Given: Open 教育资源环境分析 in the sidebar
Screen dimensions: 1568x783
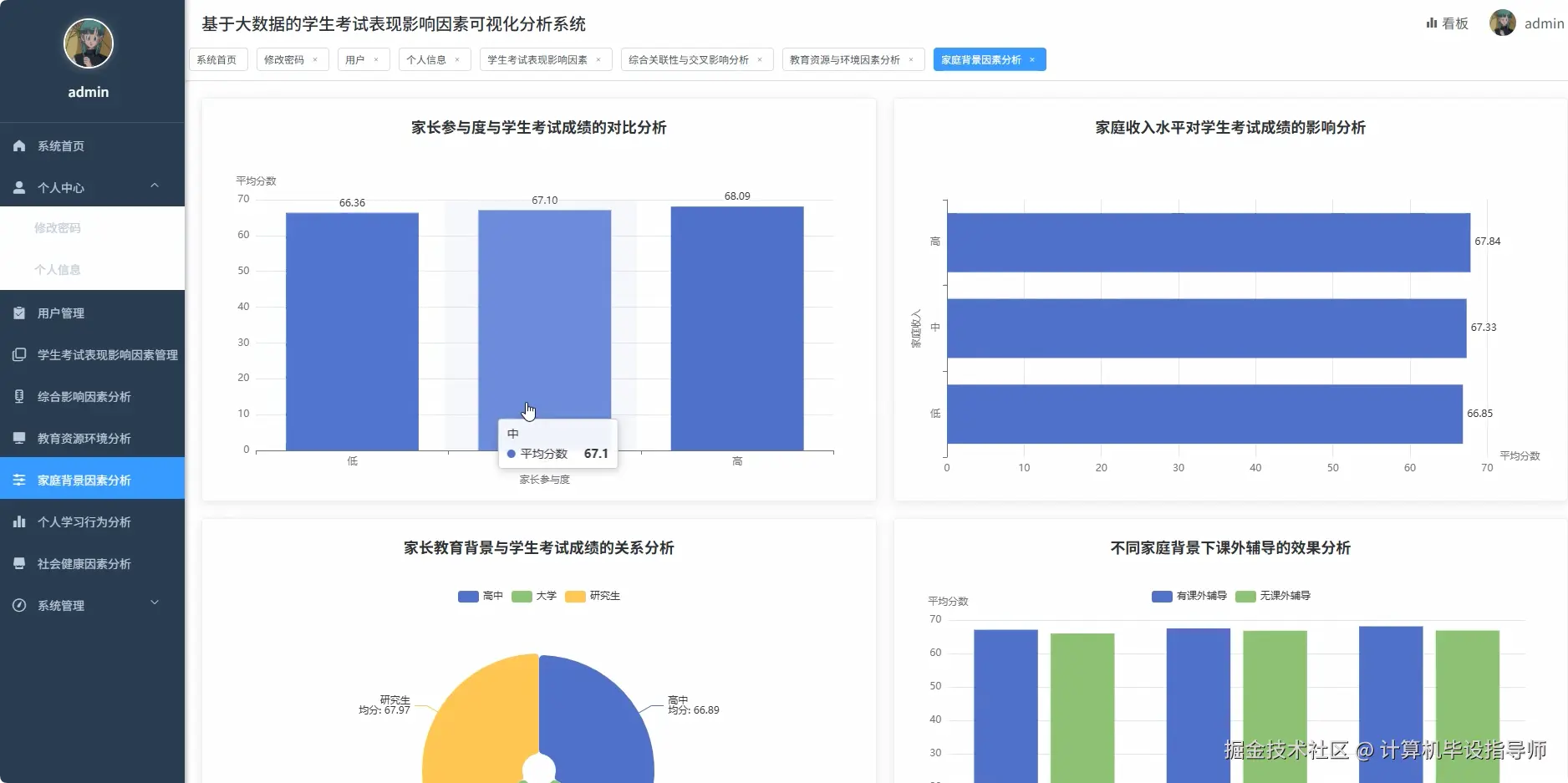Looking at the screenshot, I should coord(92,438).
